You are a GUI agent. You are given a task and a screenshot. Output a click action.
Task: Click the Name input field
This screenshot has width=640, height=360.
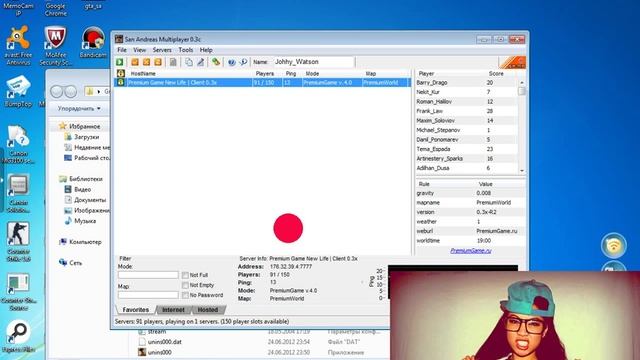(x=313, y=62)
